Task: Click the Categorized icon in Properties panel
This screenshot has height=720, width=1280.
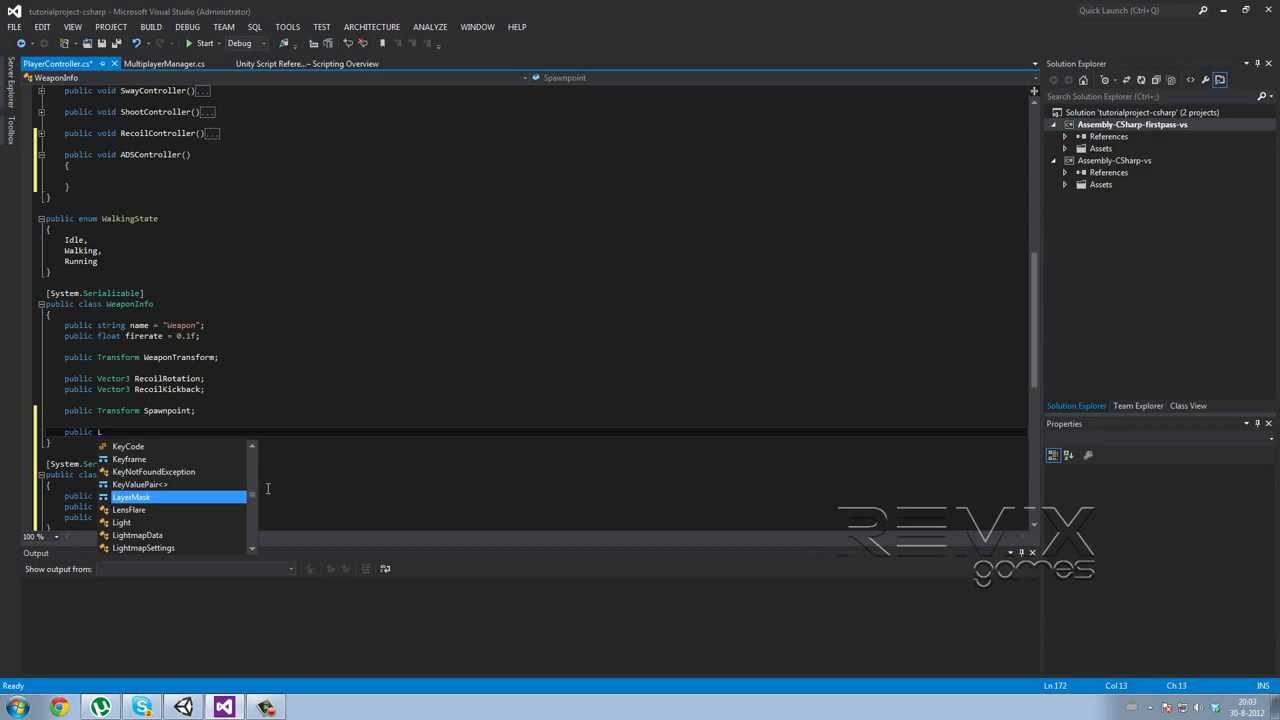Action: (x=1053, y=456)
